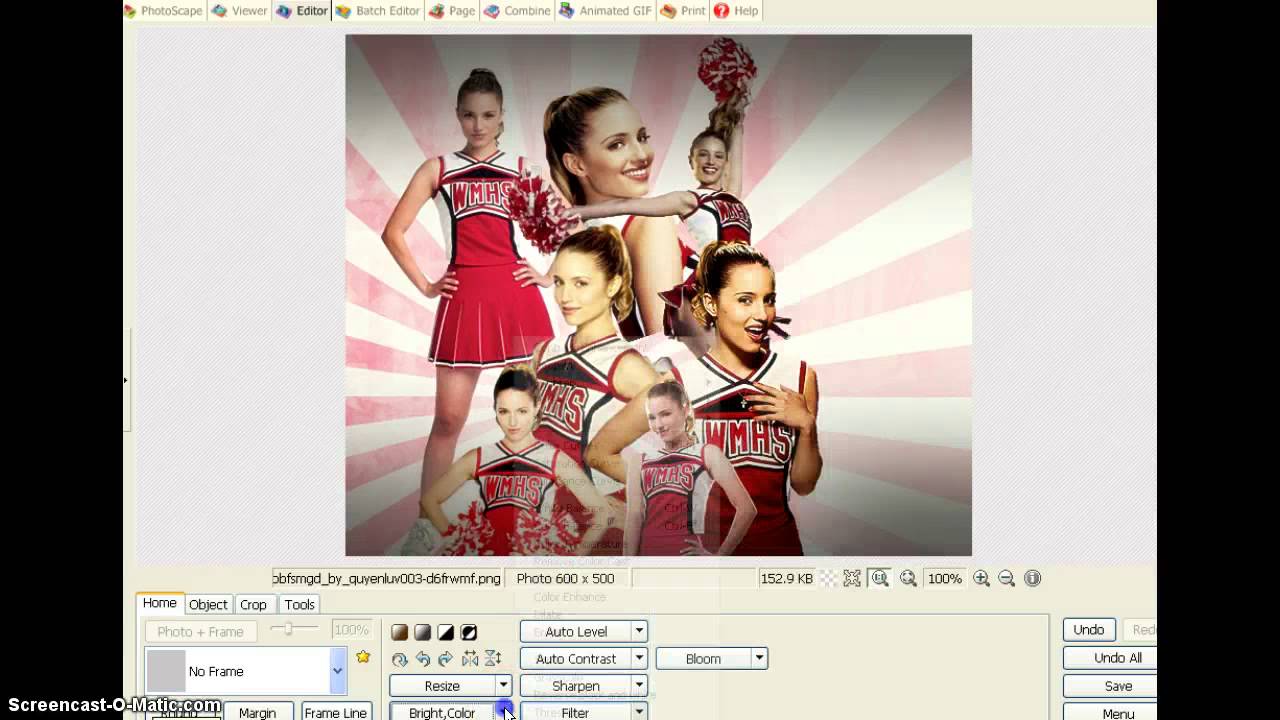This screenshot has width=1280, height=720.
Task: Click the magnifier icon left of 100%
Action: [x=908, y=578]
